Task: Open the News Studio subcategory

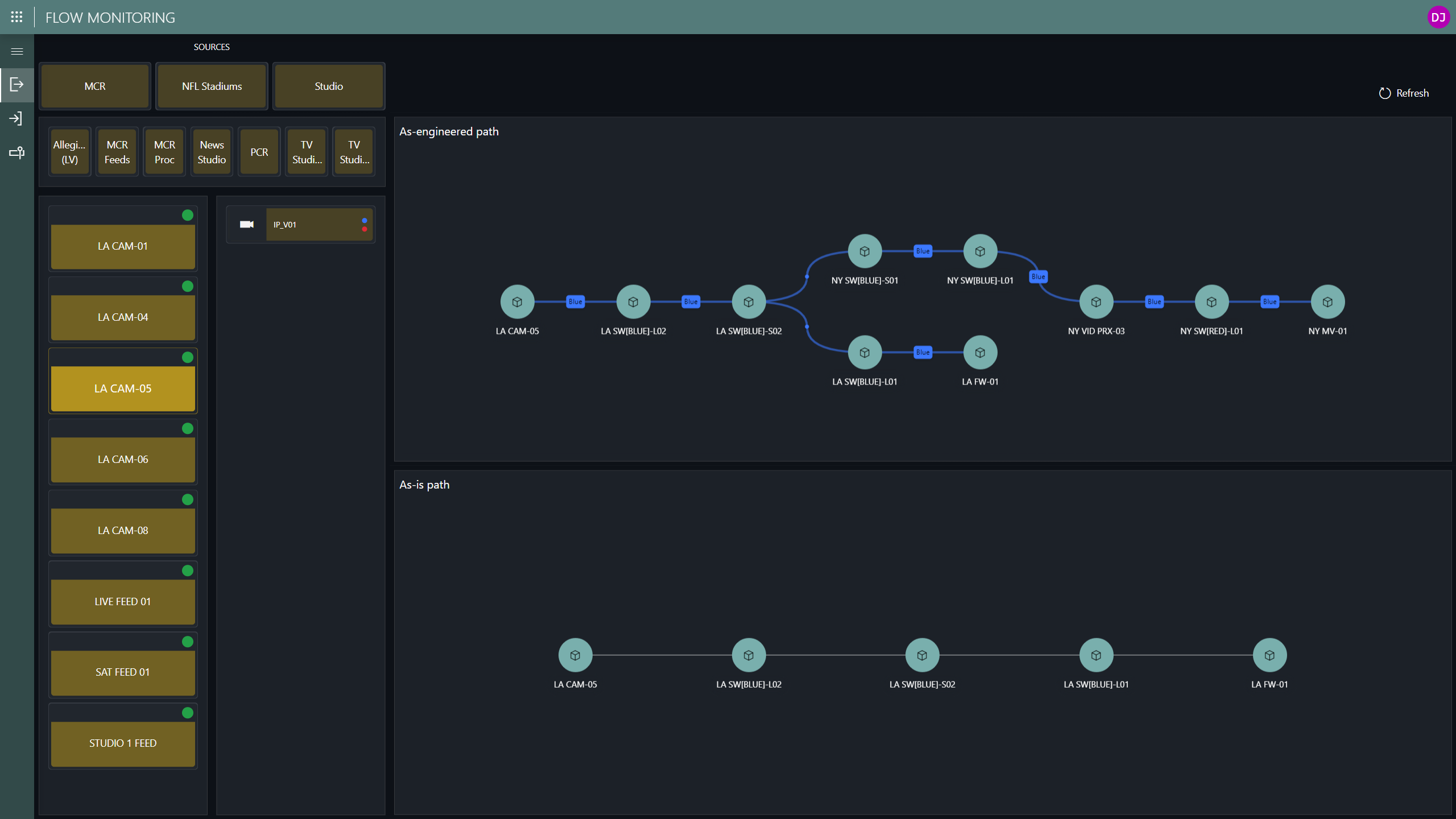Action: pyautogui.click(x=212, y=152)
